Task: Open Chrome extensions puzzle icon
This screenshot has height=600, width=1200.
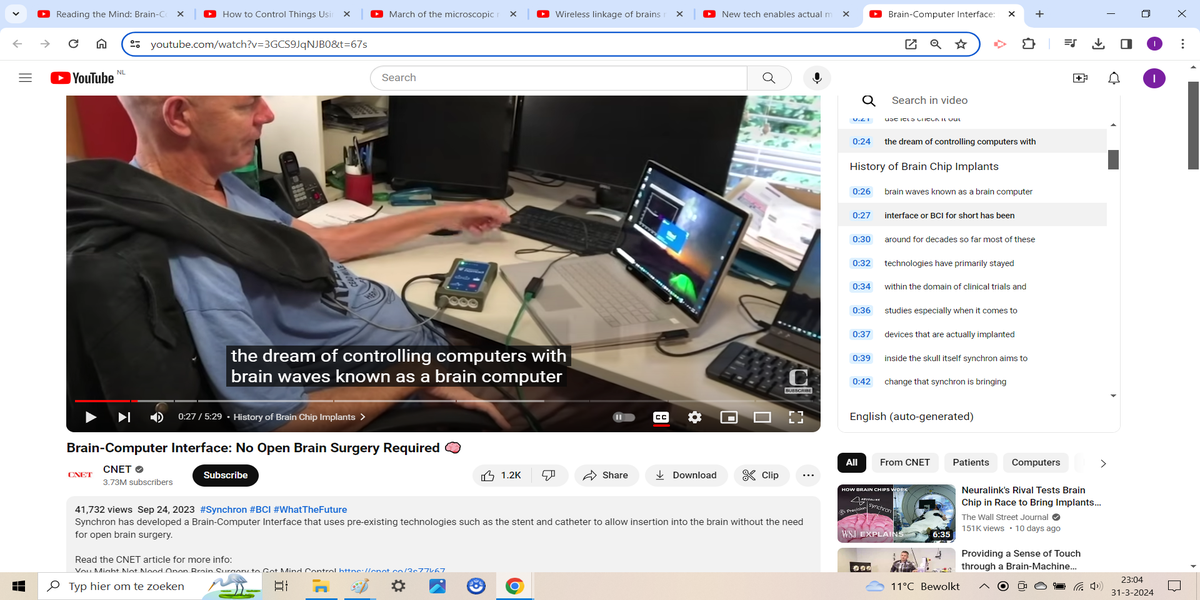Action: [x=1028, y=44]
